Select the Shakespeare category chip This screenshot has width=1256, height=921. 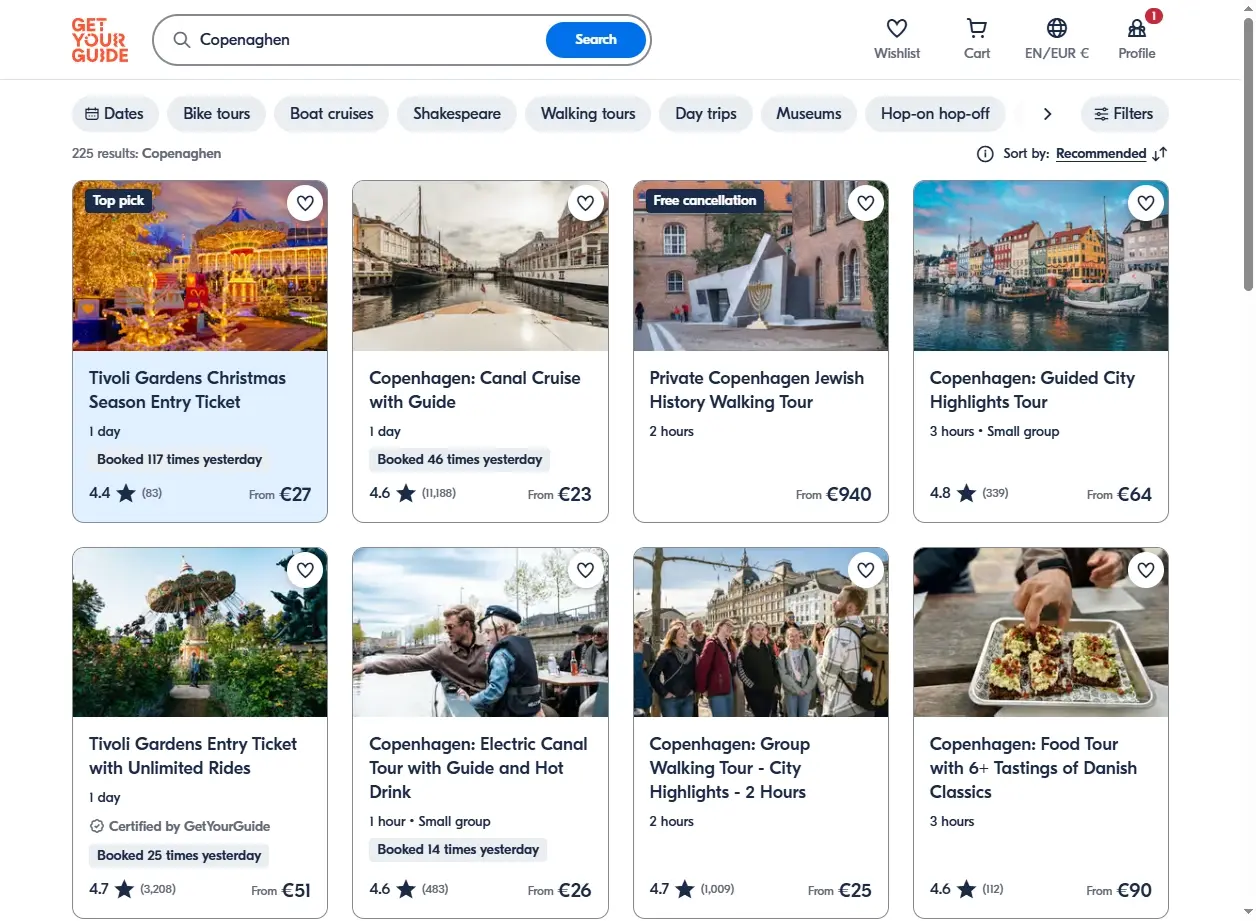457,114
